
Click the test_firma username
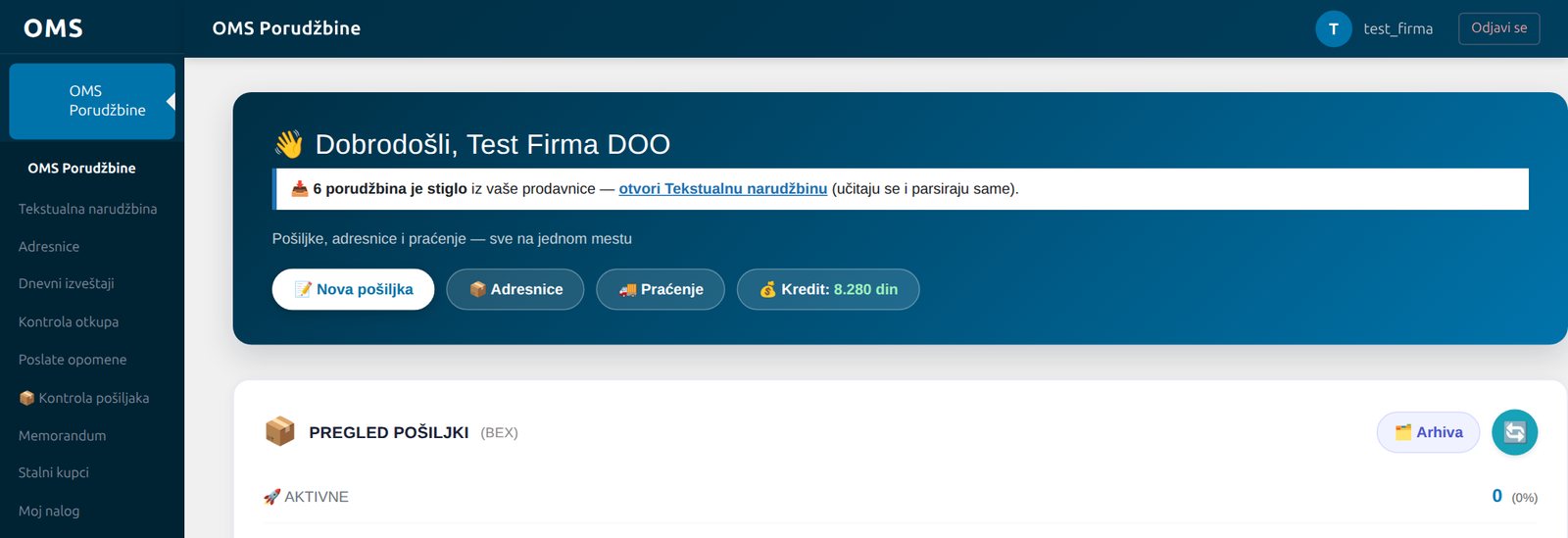(1397, 29)
